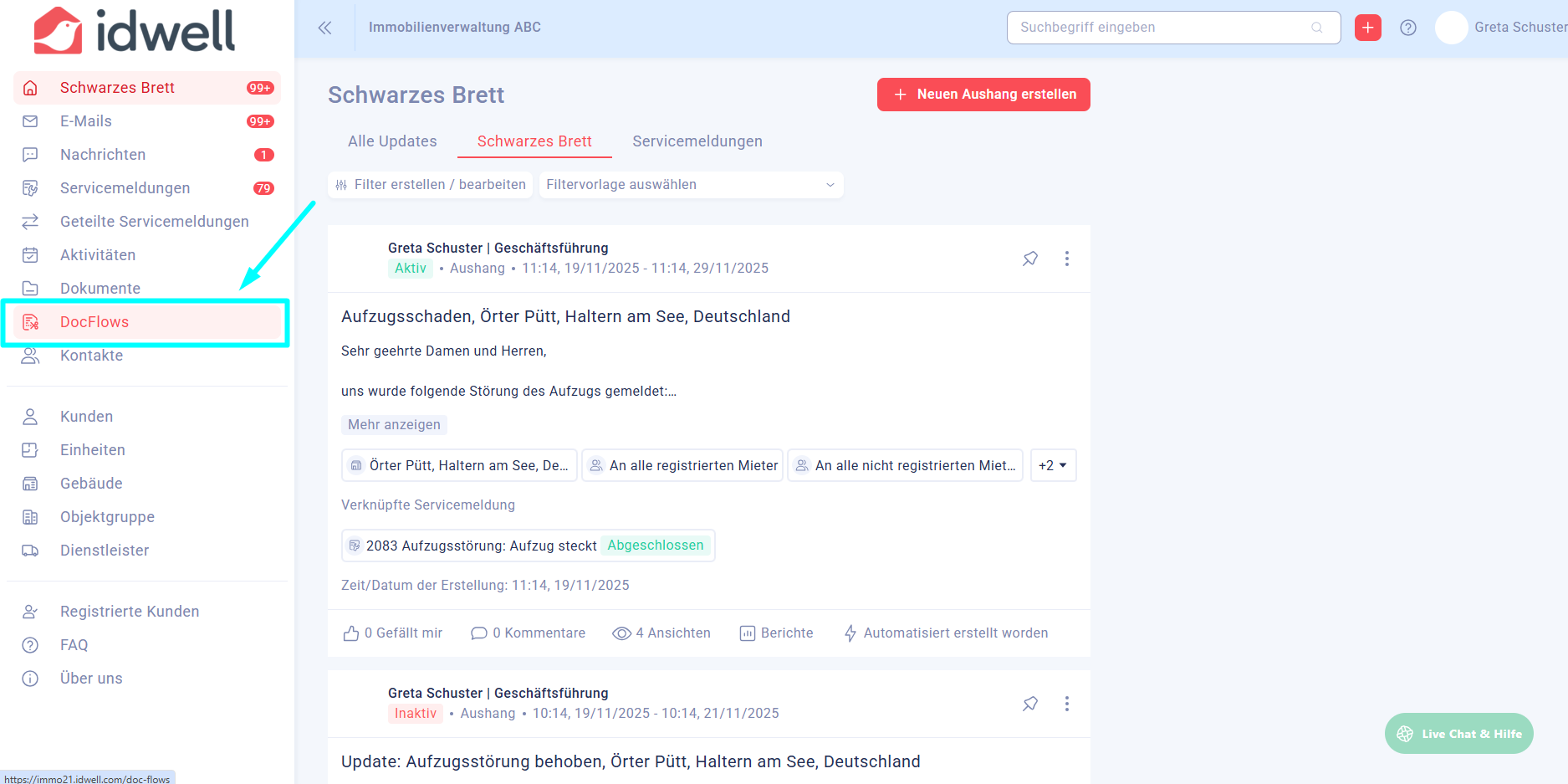Click the comment bubble icon

(x=479, y=633)
